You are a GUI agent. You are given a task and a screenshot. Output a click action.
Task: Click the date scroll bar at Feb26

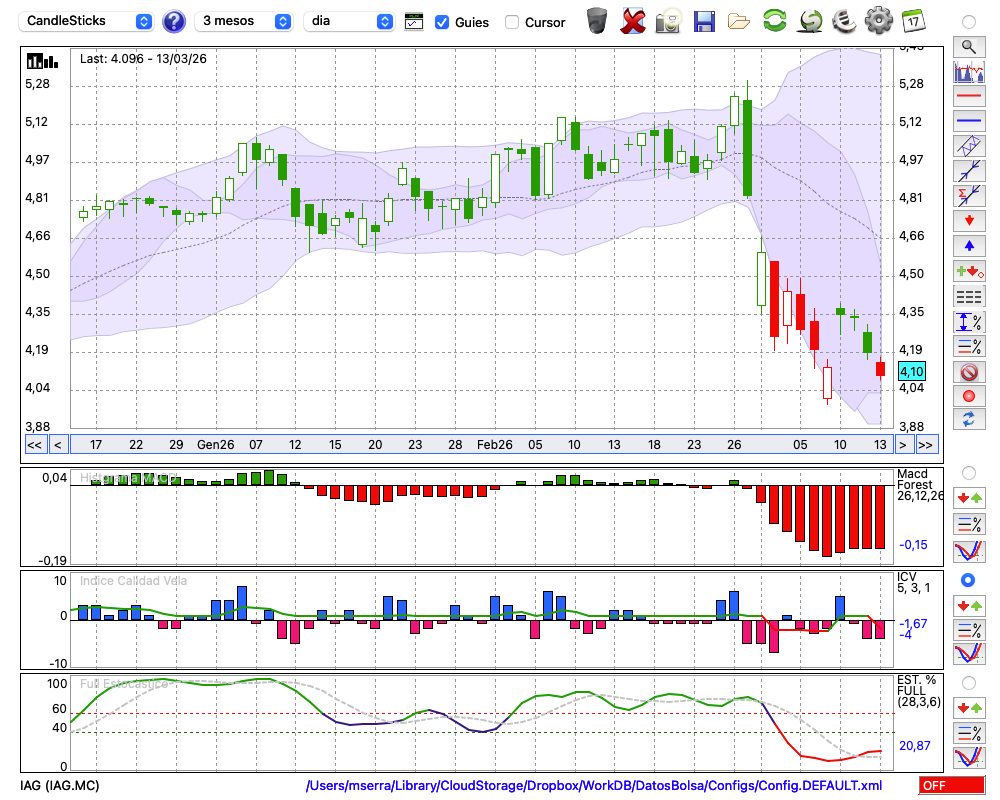pos(495,445)
